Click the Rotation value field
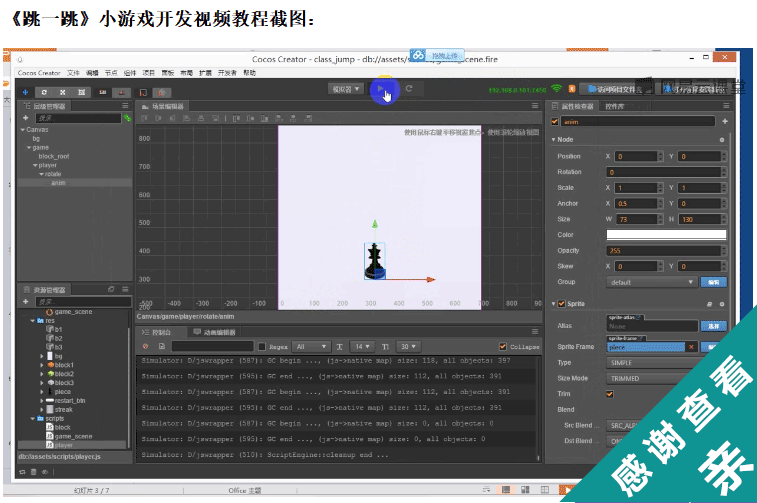The height and width of the screenshot is (503, 757). [666, 172]
